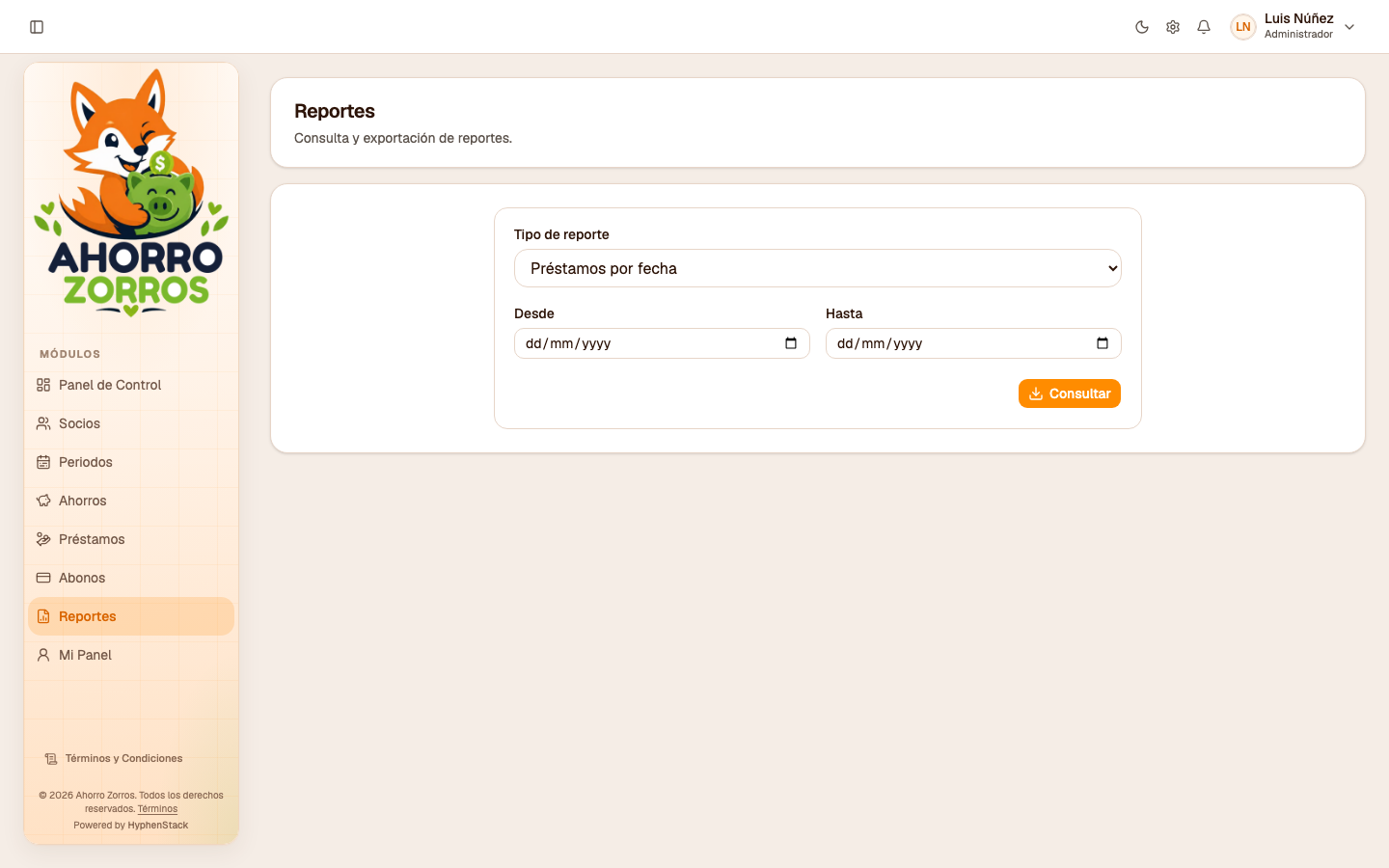The height and width of the screenshot is (868, 1389).
Task: Navigate to the Periodos module
Action: tap(131, 462)
